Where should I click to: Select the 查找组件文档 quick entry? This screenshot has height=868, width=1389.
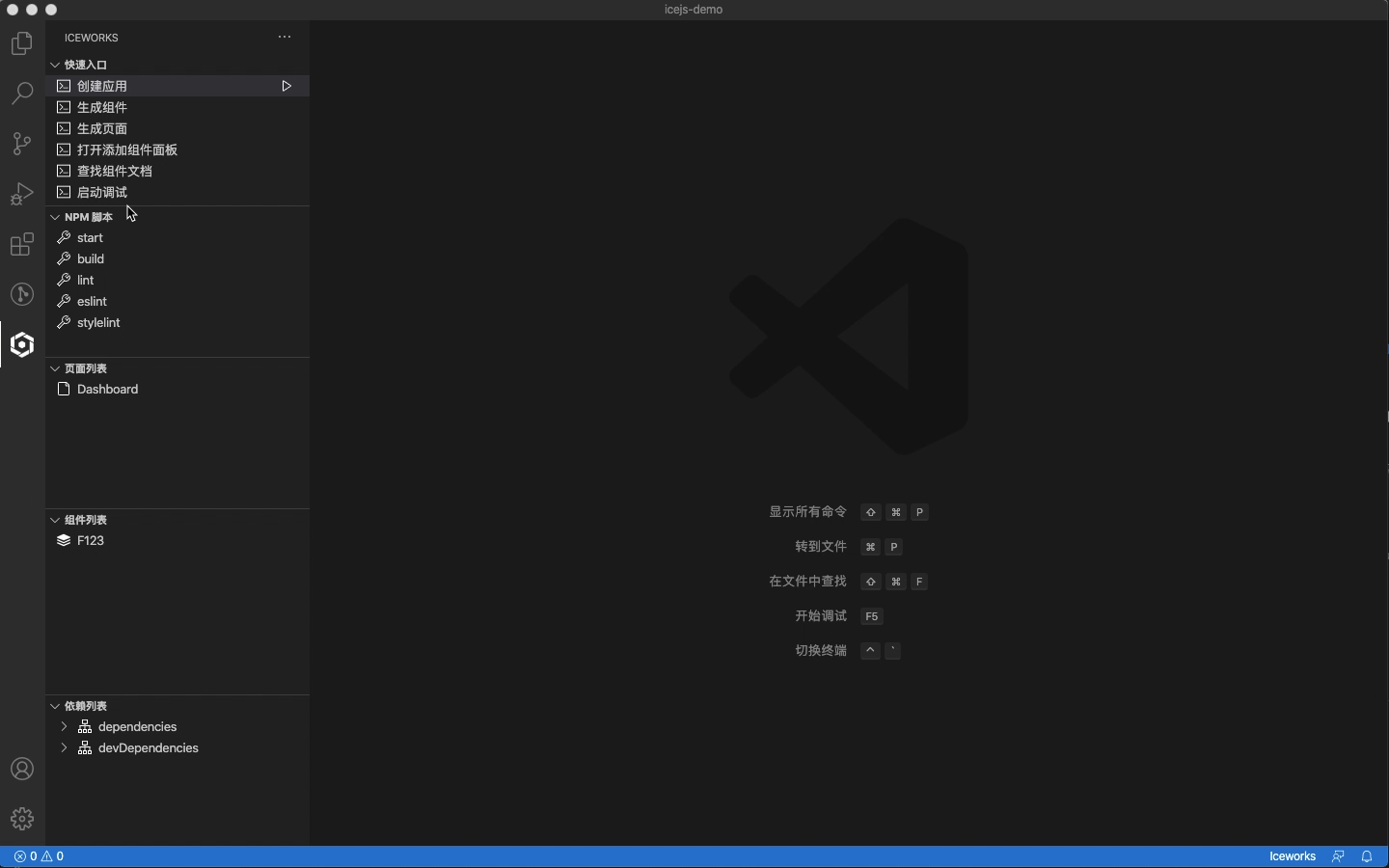tap(177, 171)
